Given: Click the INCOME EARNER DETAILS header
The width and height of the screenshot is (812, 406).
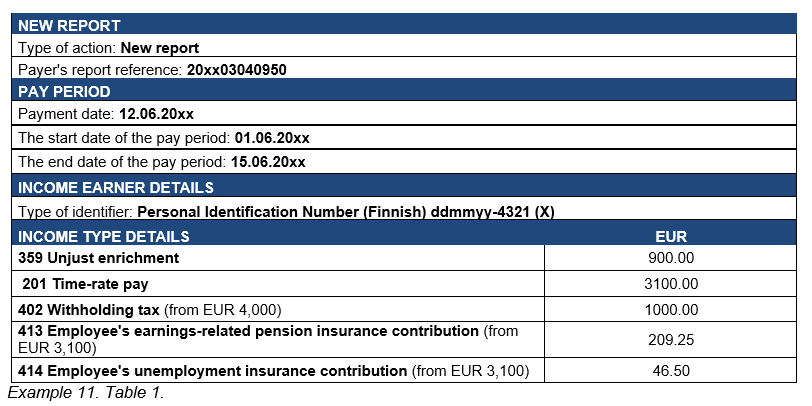Looking at the screenshot, I should point(116,187).
